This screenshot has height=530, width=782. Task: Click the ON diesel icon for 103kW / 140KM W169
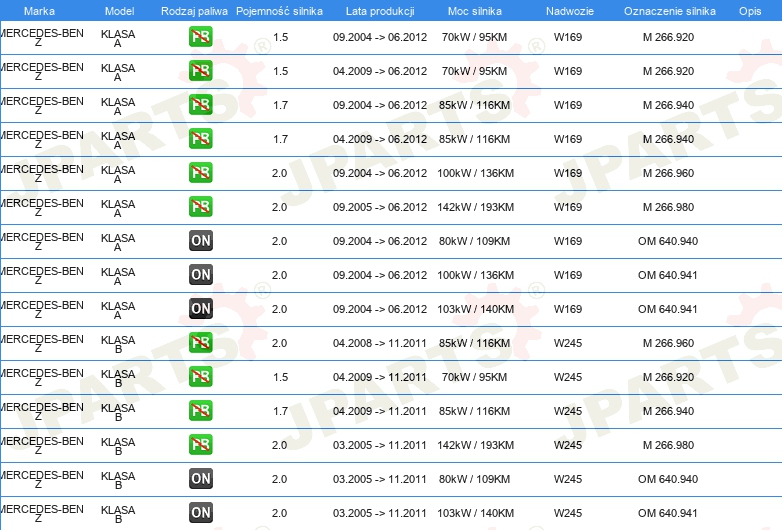(200, 309)
